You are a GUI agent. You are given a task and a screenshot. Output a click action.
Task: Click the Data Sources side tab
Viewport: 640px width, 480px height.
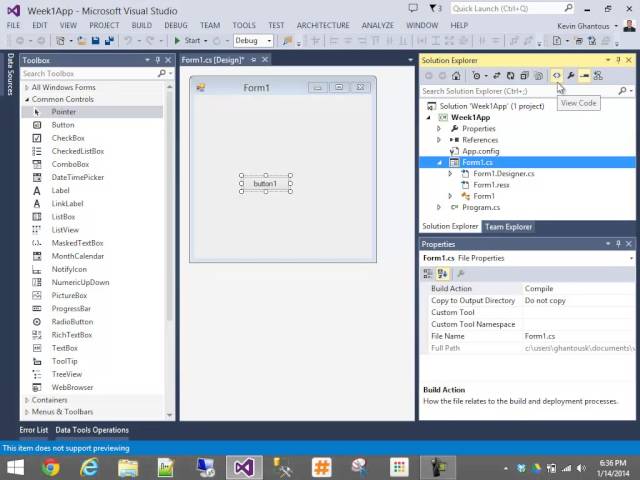coord(10,74)
